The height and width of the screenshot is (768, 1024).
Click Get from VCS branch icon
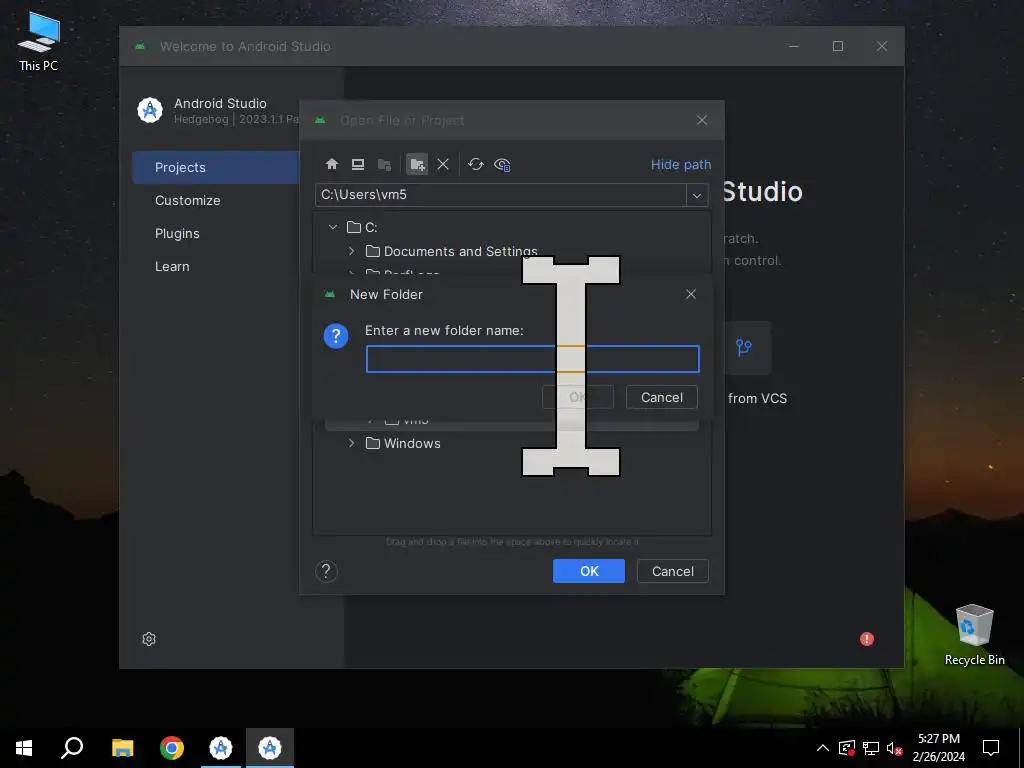coord(744,347)
